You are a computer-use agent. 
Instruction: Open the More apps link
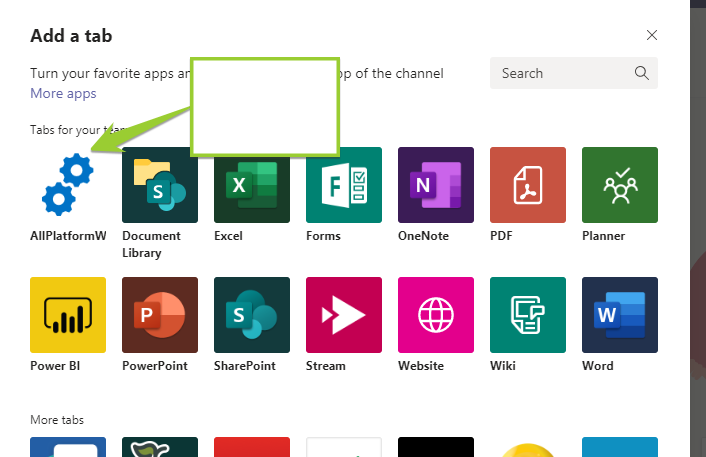click(63, 93)
